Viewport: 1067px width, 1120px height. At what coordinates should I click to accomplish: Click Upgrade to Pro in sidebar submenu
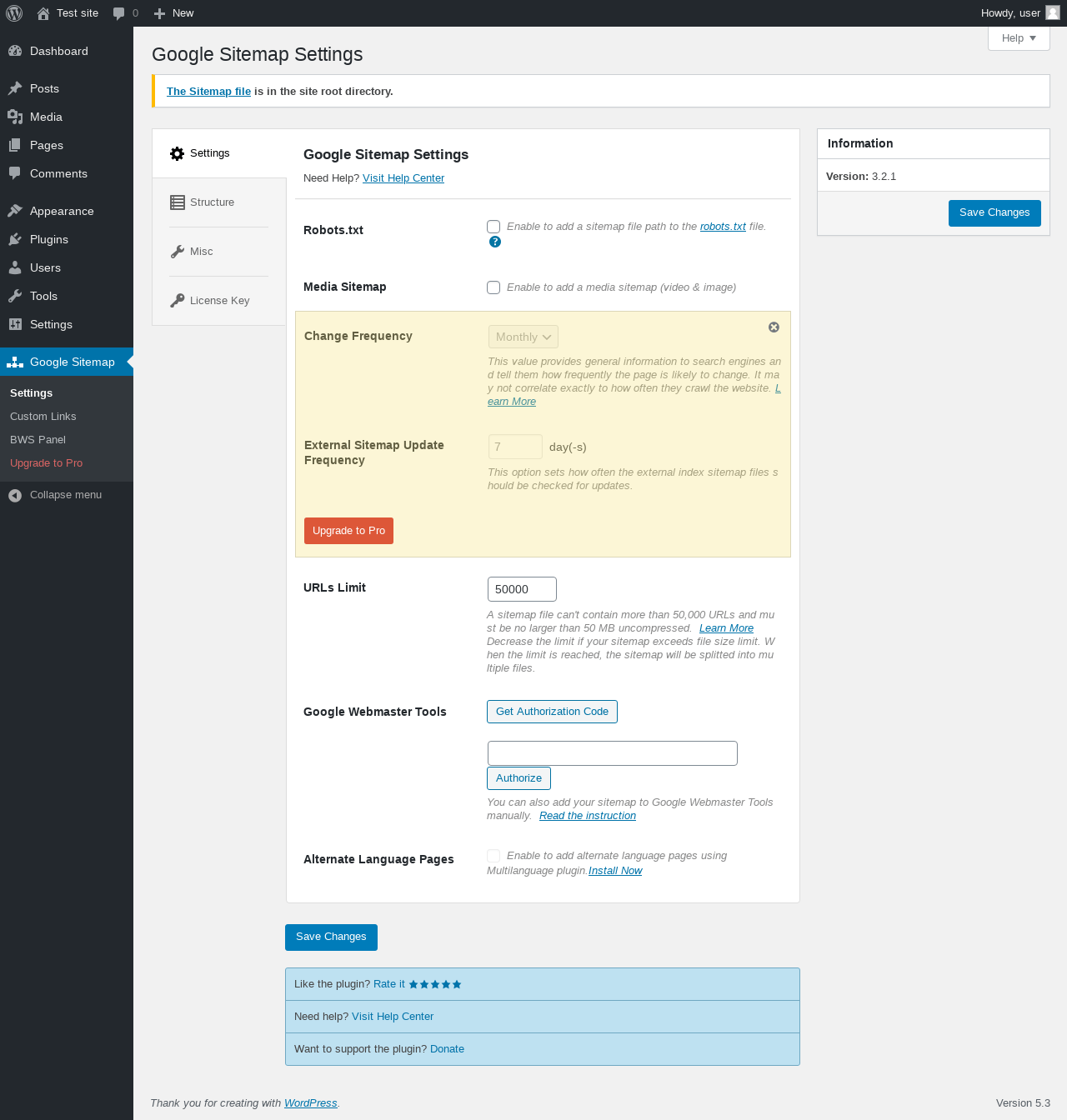tap(47, 463)
